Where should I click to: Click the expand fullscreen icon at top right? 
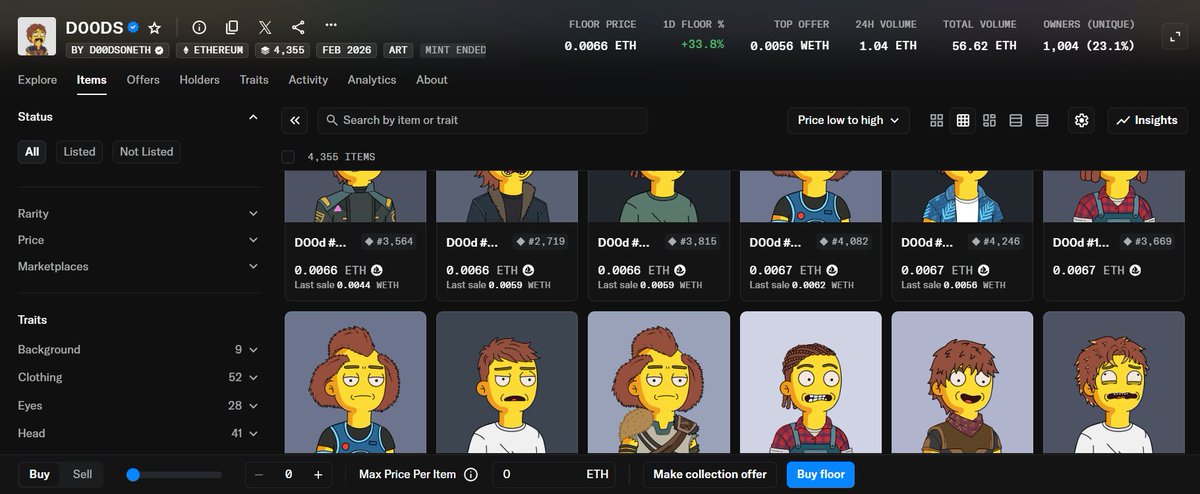tap(1174, 36)
